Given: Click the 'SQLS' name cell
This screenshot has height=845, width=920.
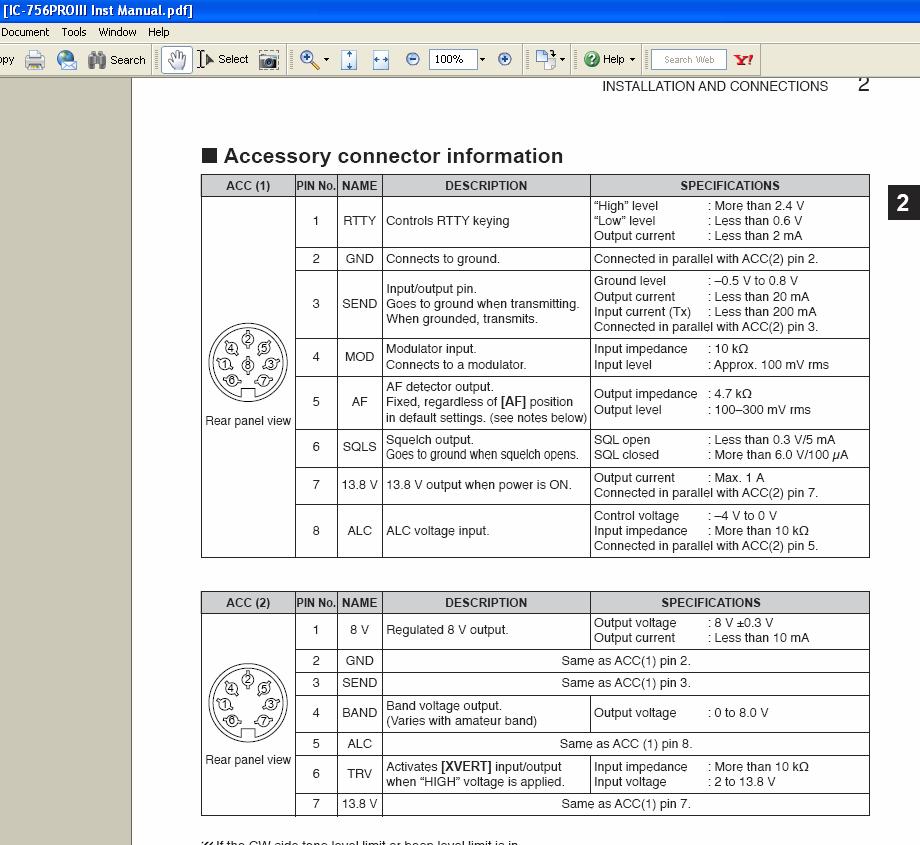Looking at the screenshot, I should [x=360, y=447].
